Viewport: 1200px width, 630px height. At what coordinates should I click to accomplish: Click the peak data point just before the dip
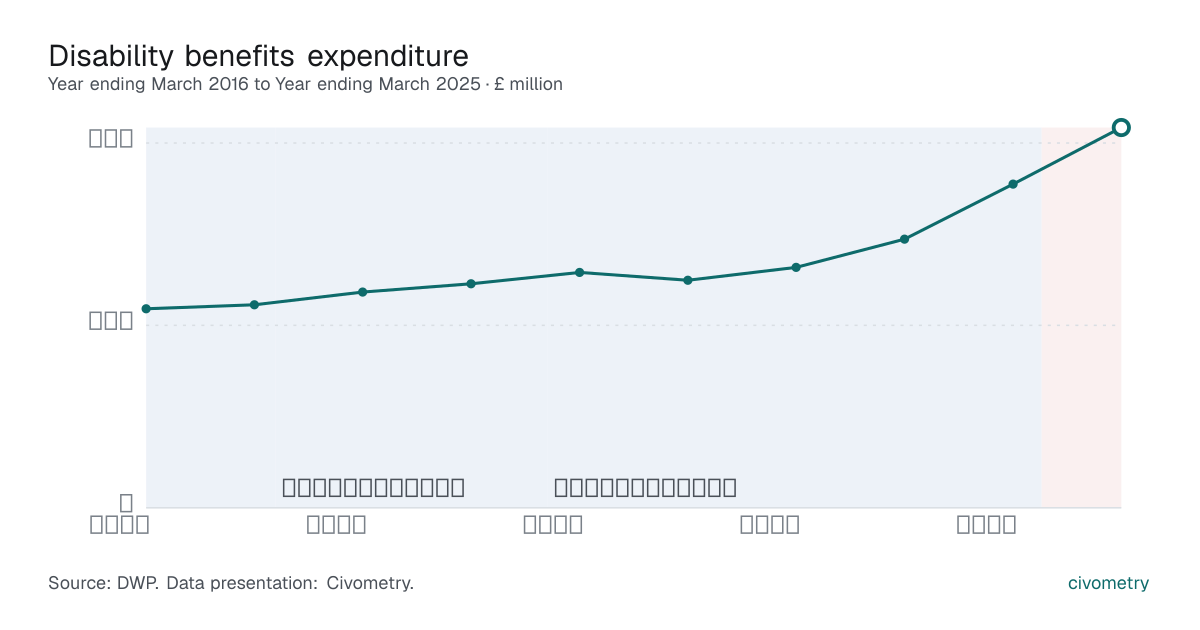[x=579, y=272]
